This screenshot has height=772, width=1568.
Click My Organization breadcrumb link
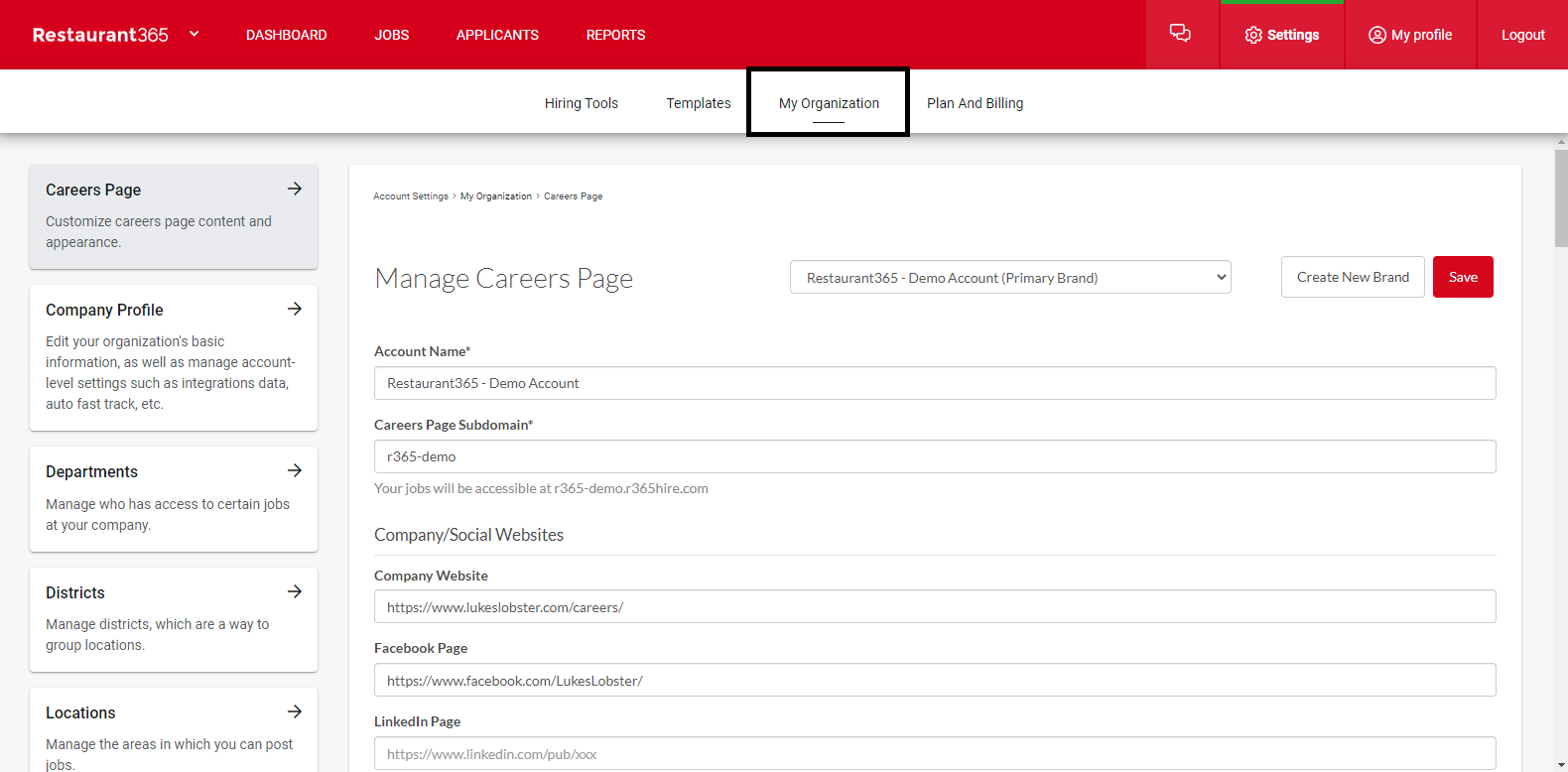click(496, 196)
